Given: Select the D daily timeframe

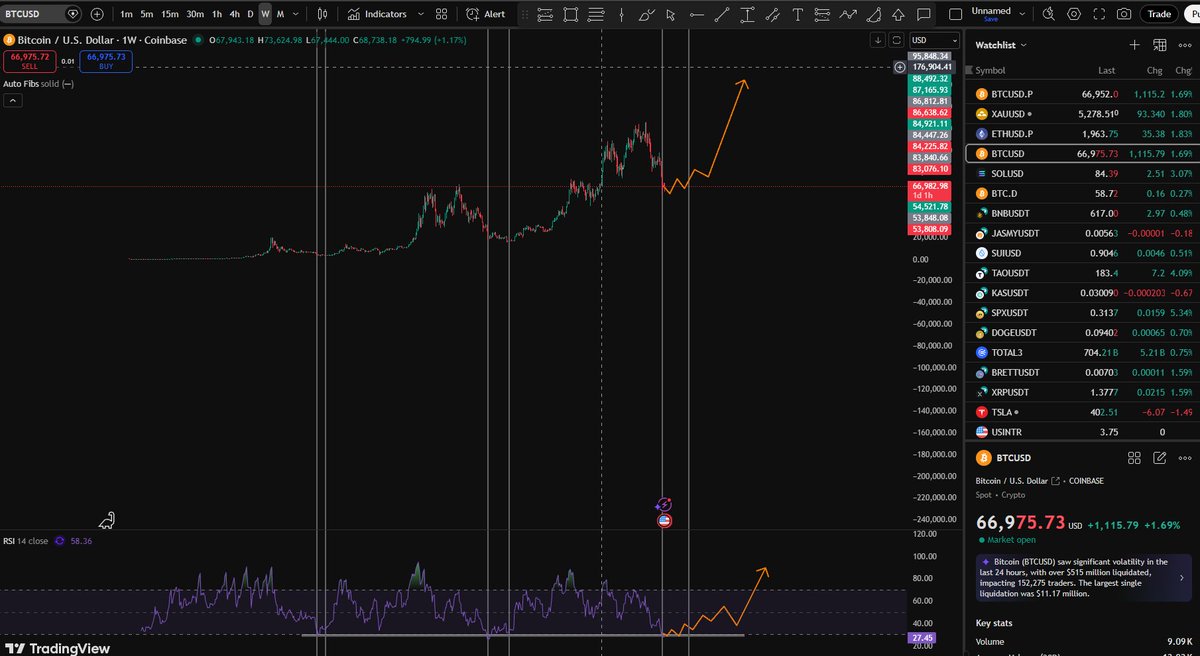Looking at the screenshot, I should coord(250,14).
